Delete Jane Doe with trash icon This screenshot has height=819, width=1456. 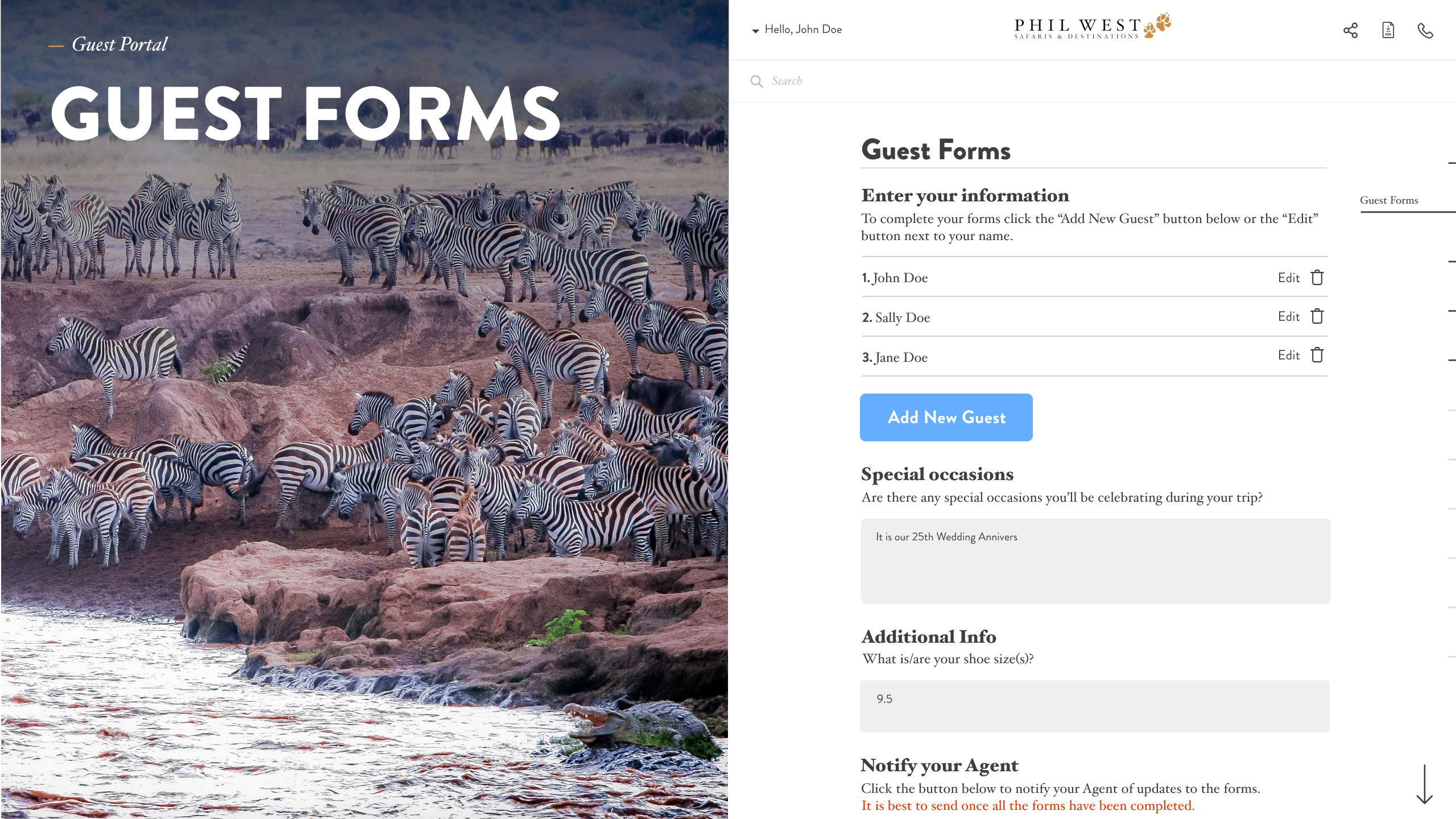click(x=1317, y=355)
